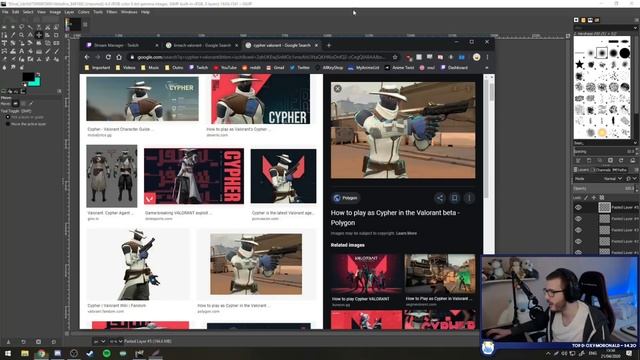Screen dimensions: 640x360
Task: Open the Filters menu
Action: 111,12
